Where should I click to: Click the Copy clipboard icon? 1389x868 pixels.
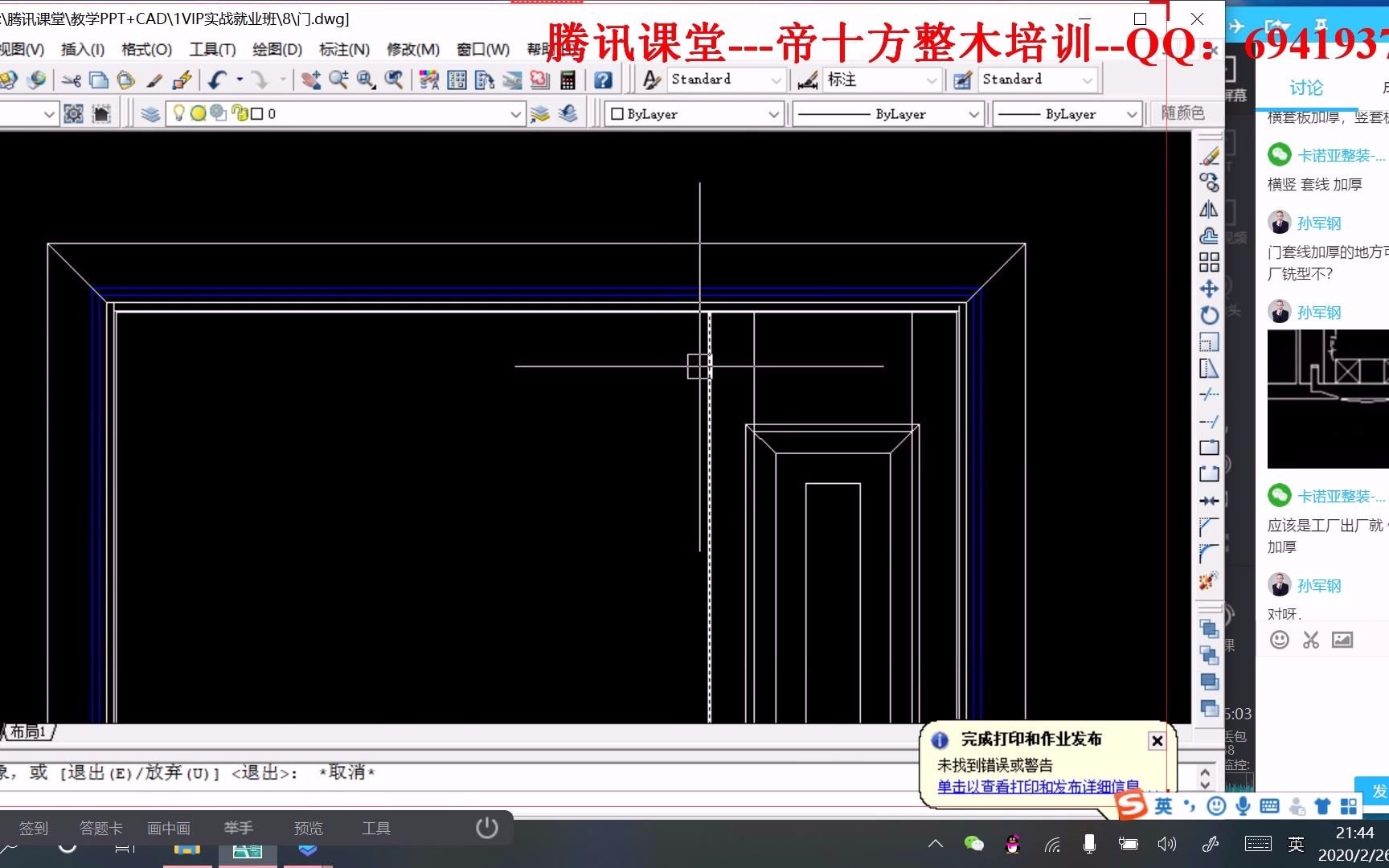coord(99,80)
